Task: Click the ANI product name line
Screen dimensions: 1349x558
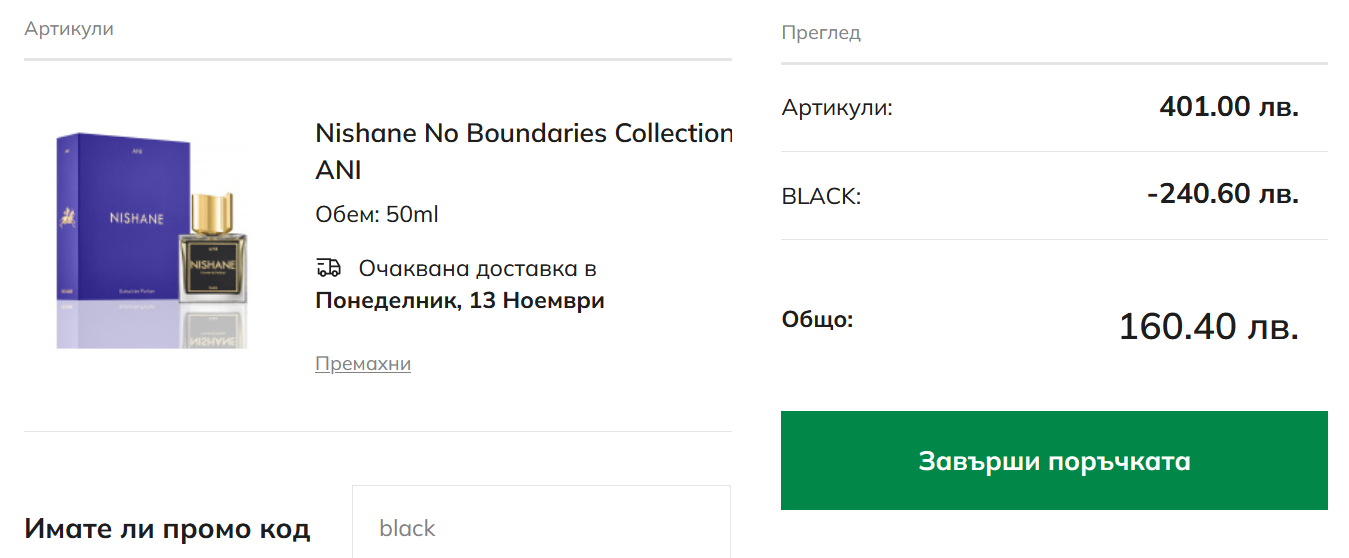Action: [x=338, y=170]
